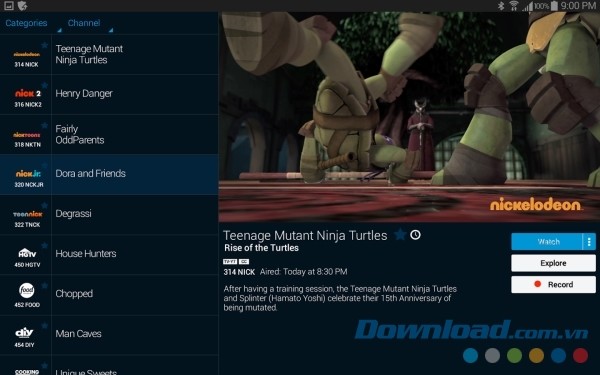This screenshot has width=600, height=375.
Task: Open the HGTV 450 channel logo
Action: (x=27, y=253)
